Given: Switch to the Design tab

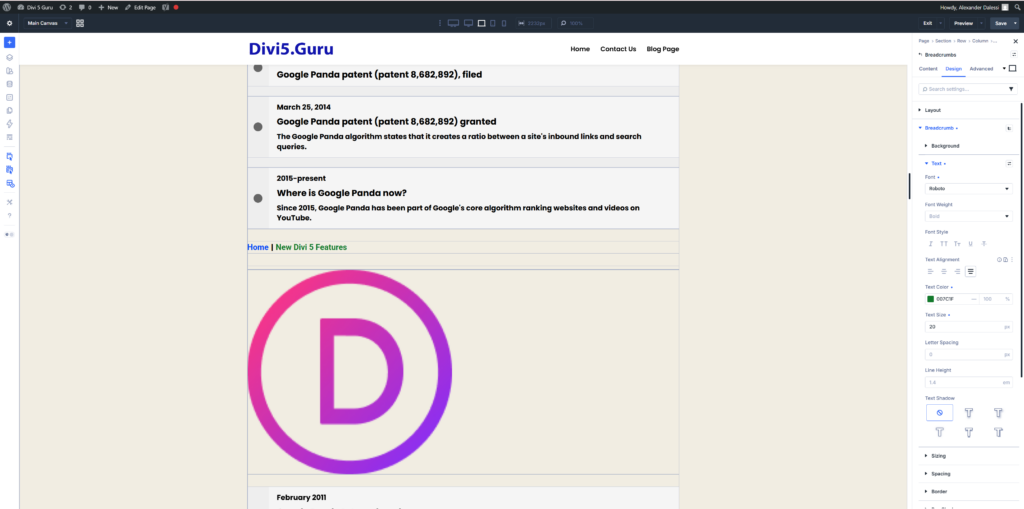Looking at the screenshot, I should [953, 69].
